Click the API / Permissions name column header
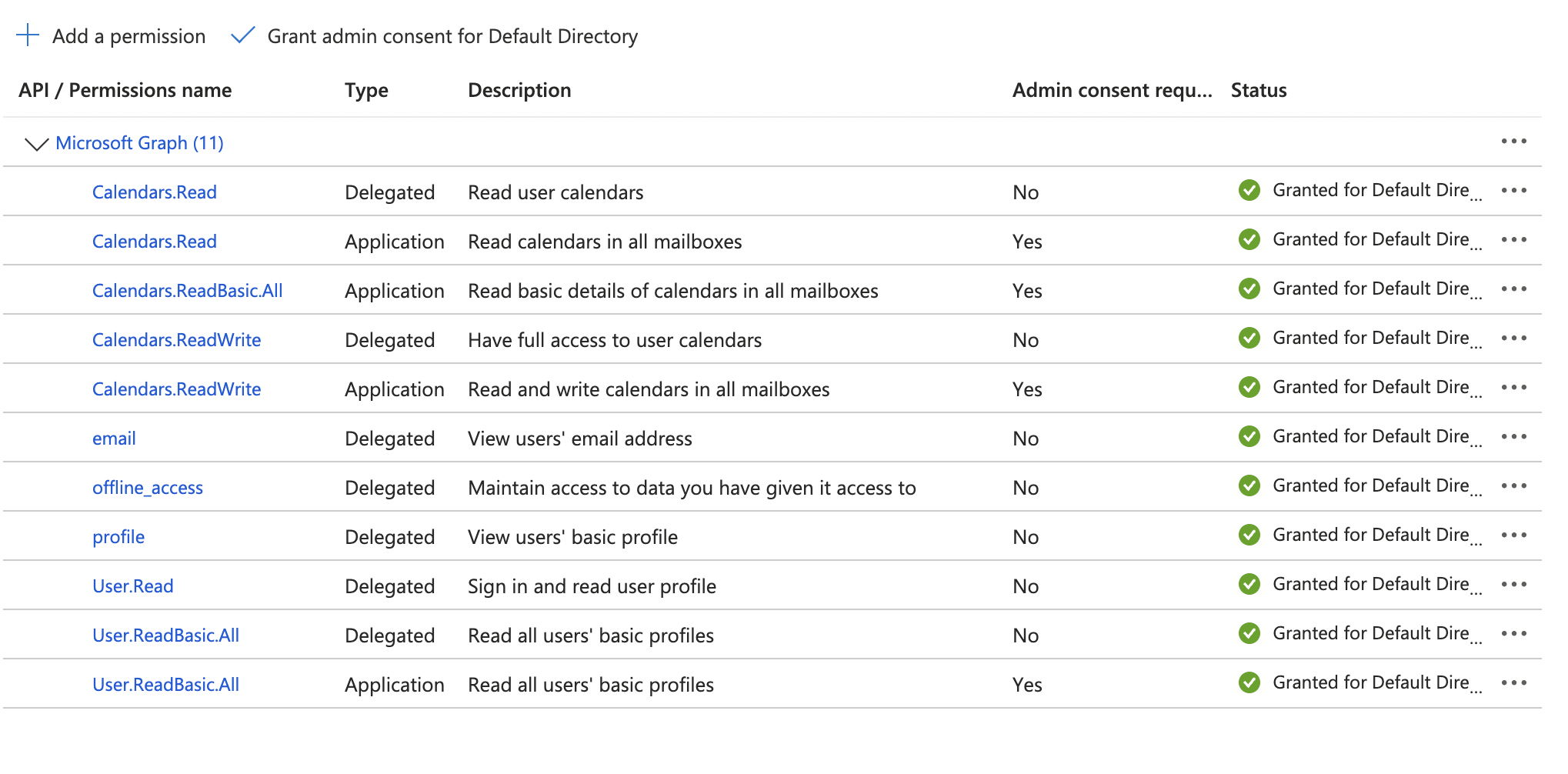The width and height of the screenshot is (1568, 774). pos(125,90)
